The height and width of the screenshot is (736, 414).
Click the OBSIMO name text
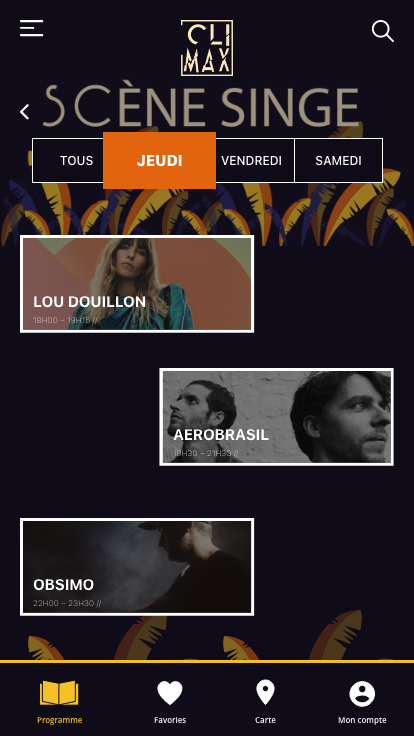pos(63,585)
